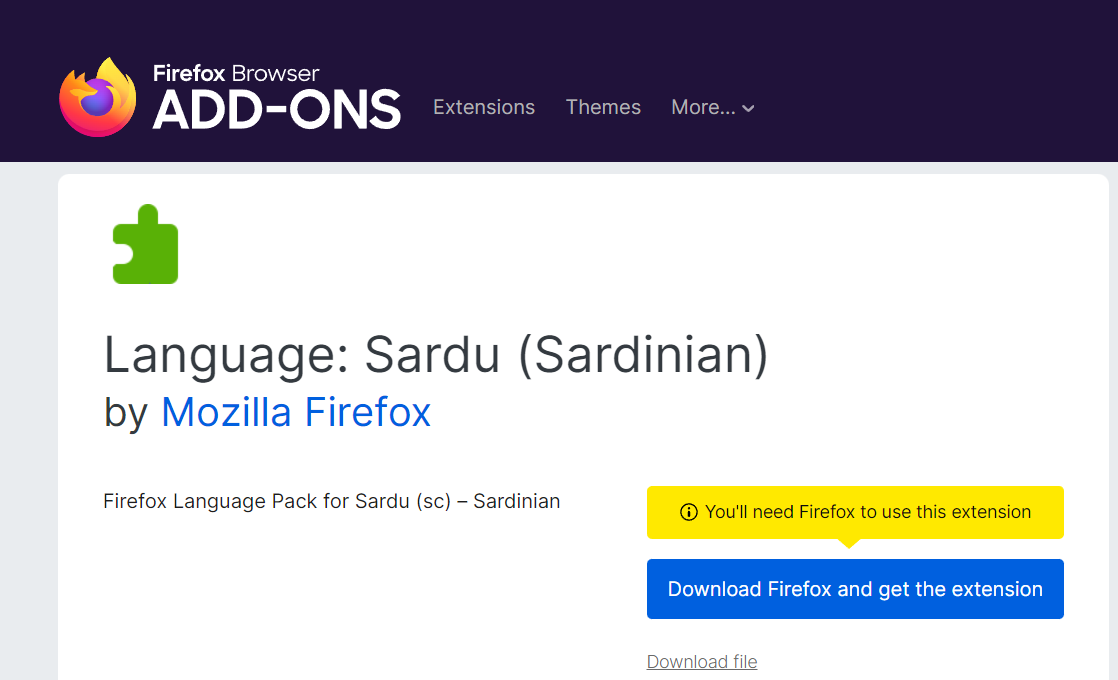Click the You'll need Firefox notice text
The height and width of the screenshot is (680, 1118).
point(867,512)
